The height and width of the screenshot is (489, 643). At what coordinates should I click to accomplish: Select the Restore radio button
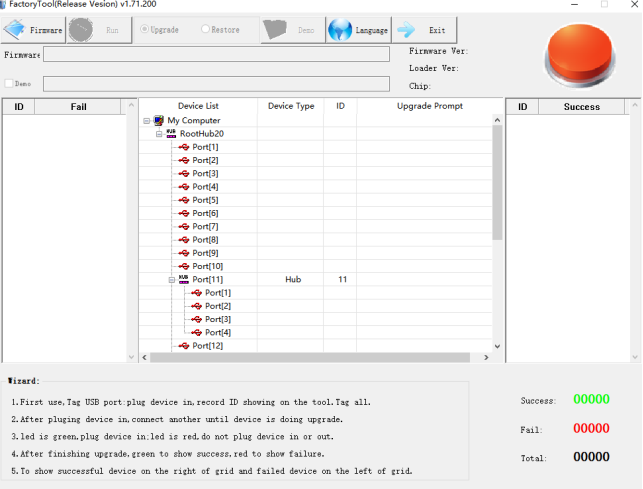click(x=206, y=30)
